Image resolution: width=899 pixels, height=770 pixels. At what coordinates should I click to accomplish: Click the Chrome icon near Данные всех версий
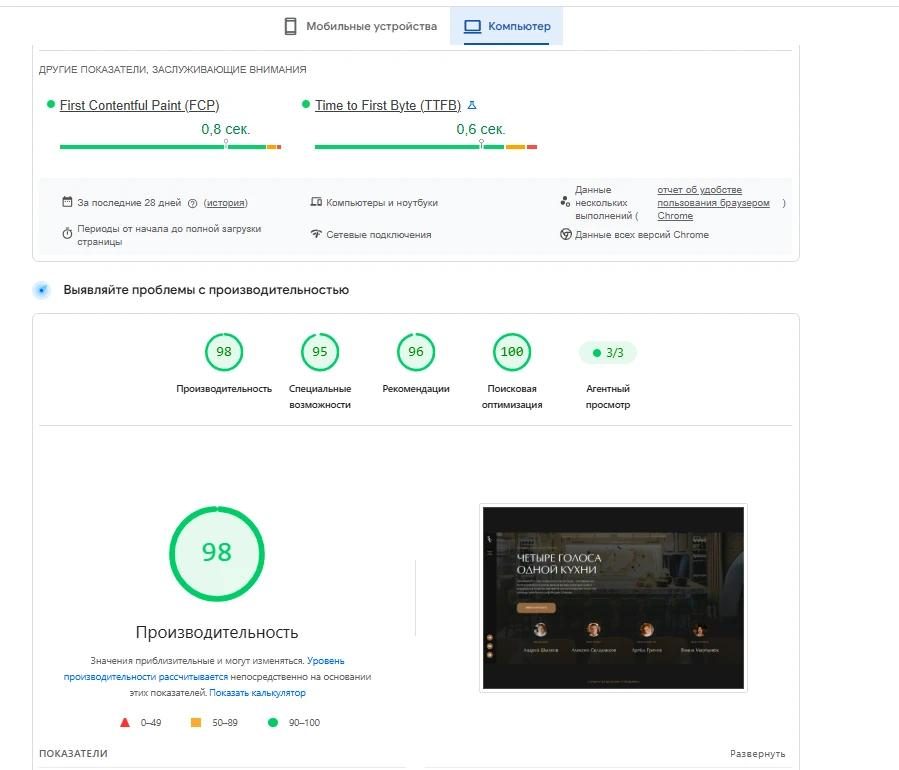(566, 234)
